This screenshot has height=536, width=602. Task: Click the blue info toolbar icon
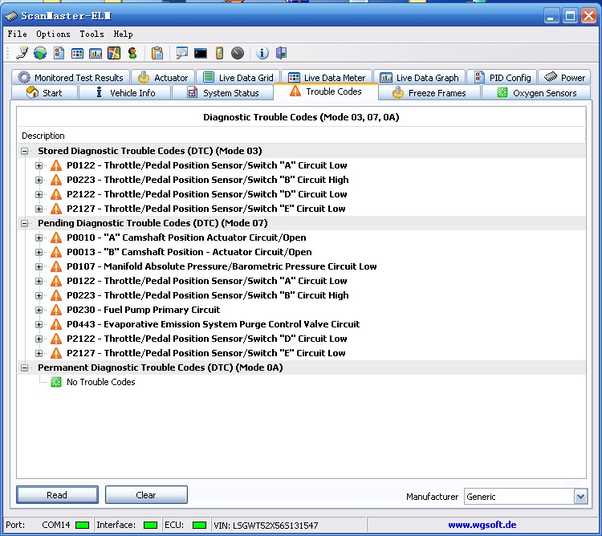click(262, 53)
